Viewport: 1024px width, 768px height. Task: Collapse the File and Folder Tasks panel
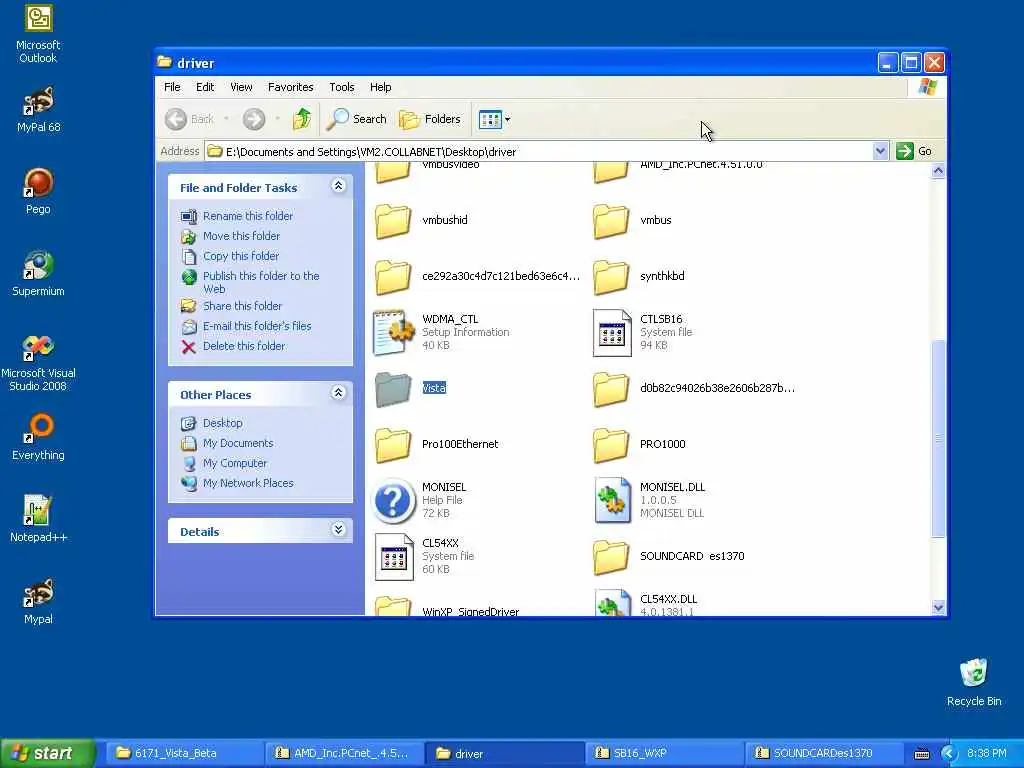(x=338, y=186)
